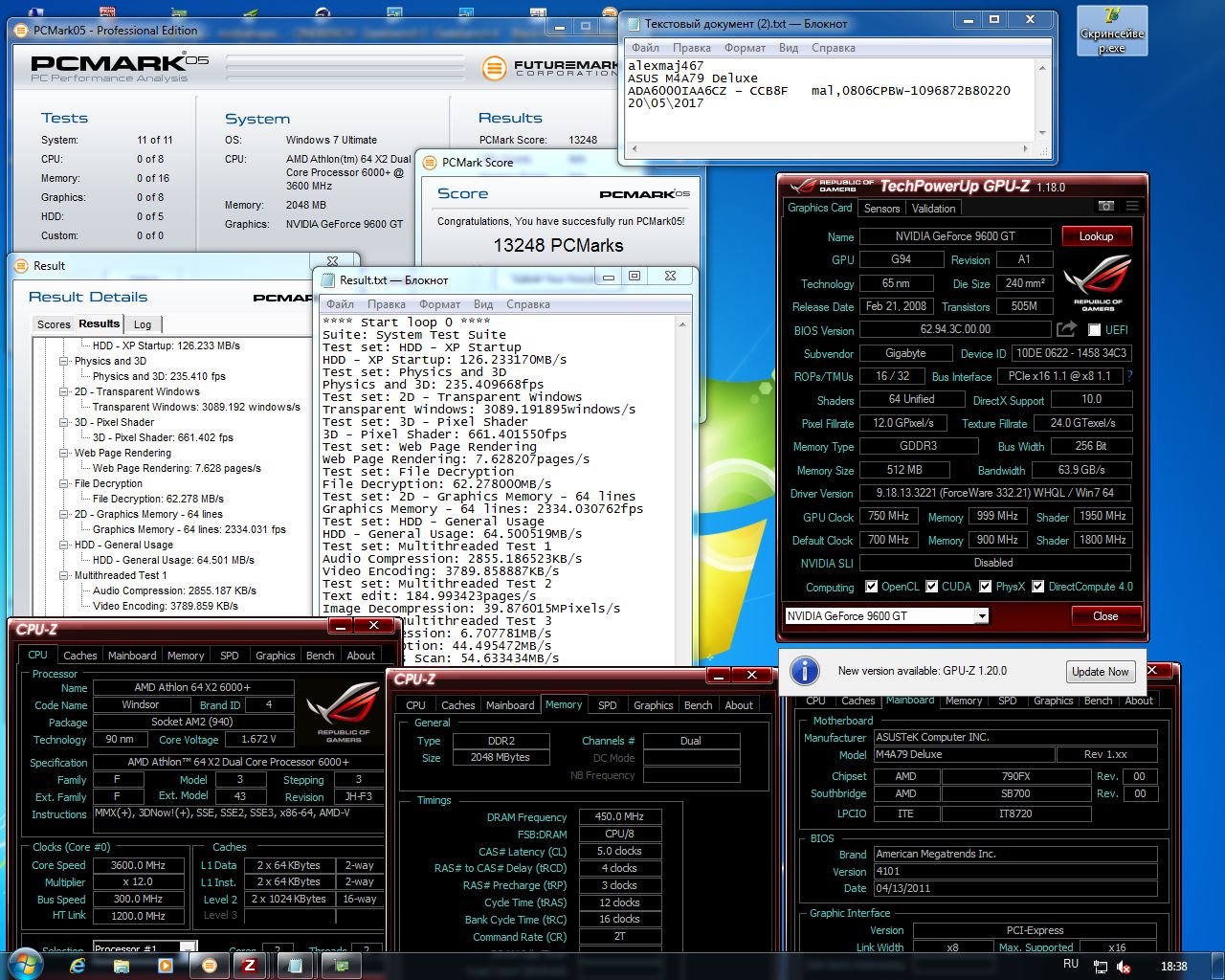Open the NVIDIA GeForce 9600 GT GPU dropdown
The height and width of the screenshot is (980, 1225).
pos(982,616)
